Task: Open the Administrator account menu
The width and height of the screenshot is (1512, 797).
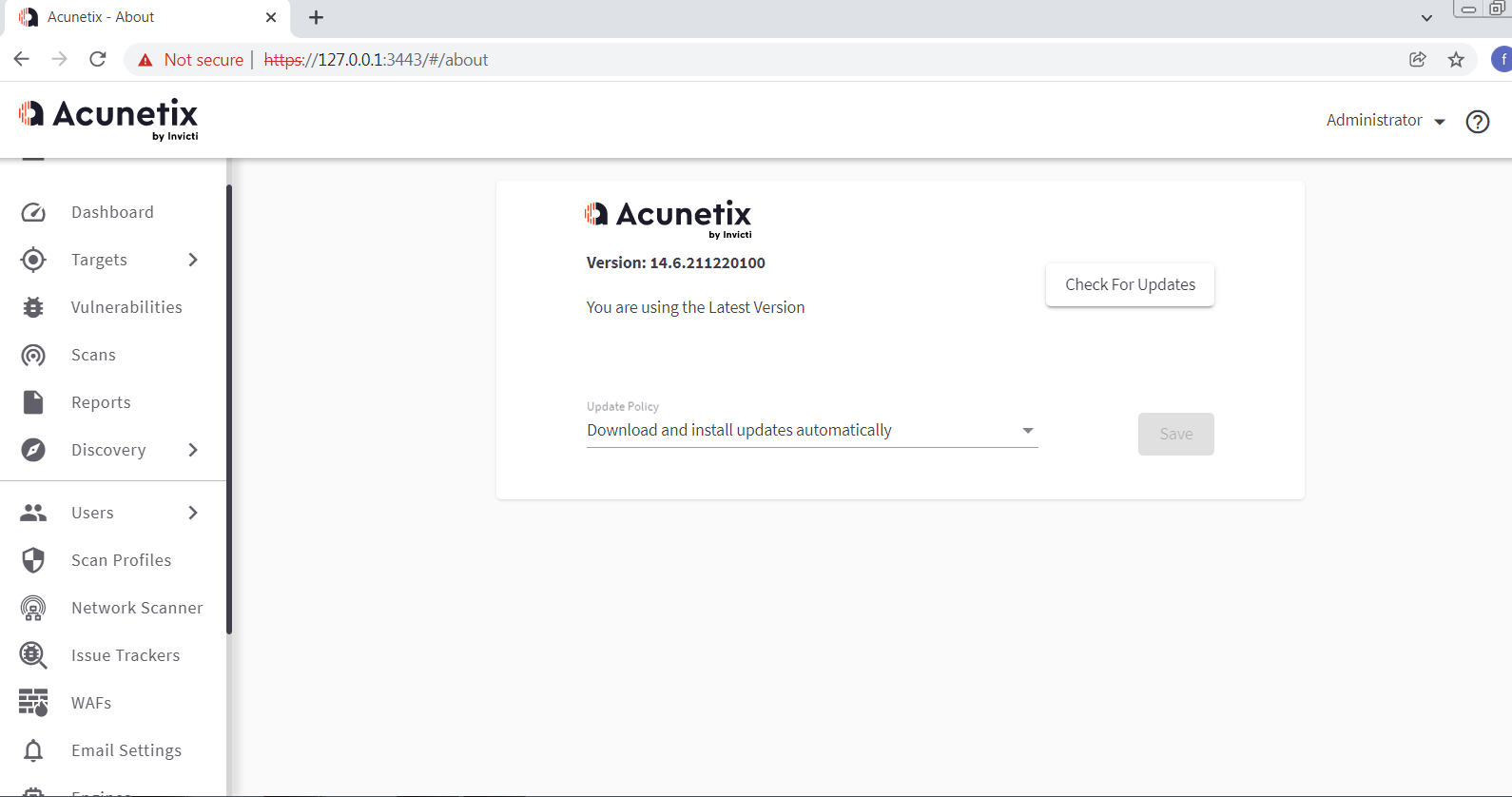Action: click(1386, 121)
